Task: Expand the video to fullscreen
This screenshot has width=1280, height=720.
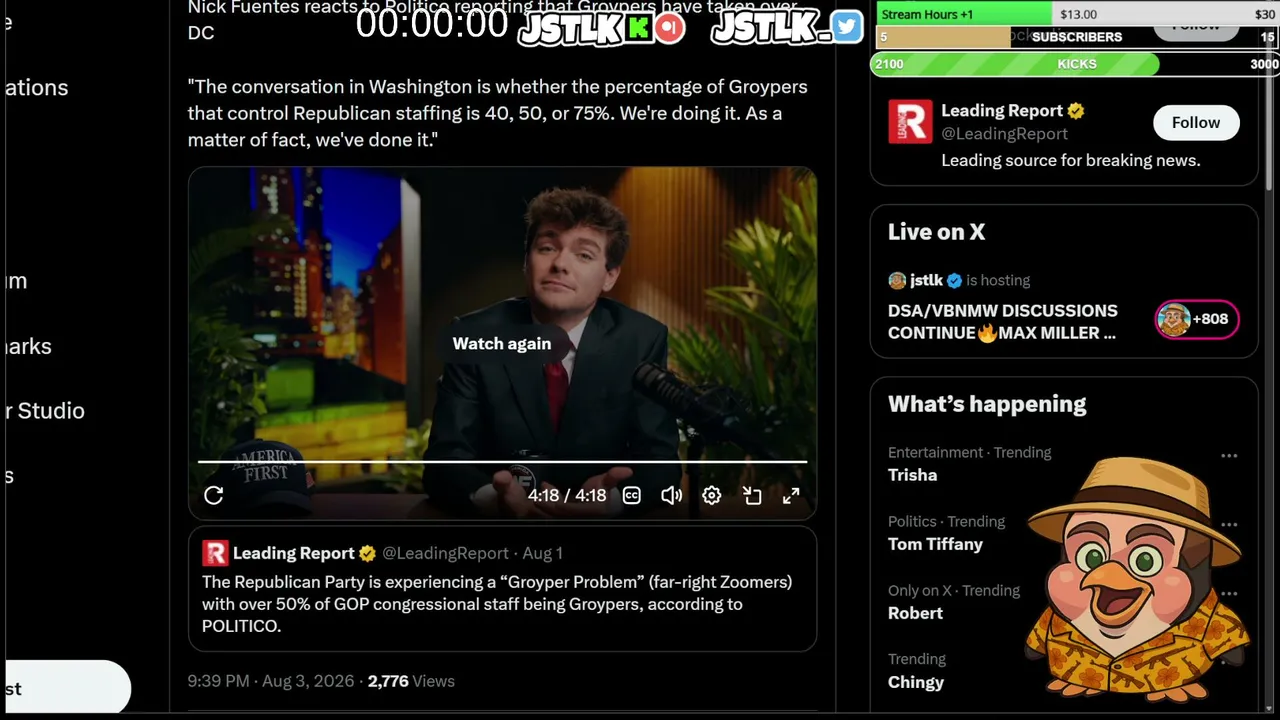Action: click(791, 495)
